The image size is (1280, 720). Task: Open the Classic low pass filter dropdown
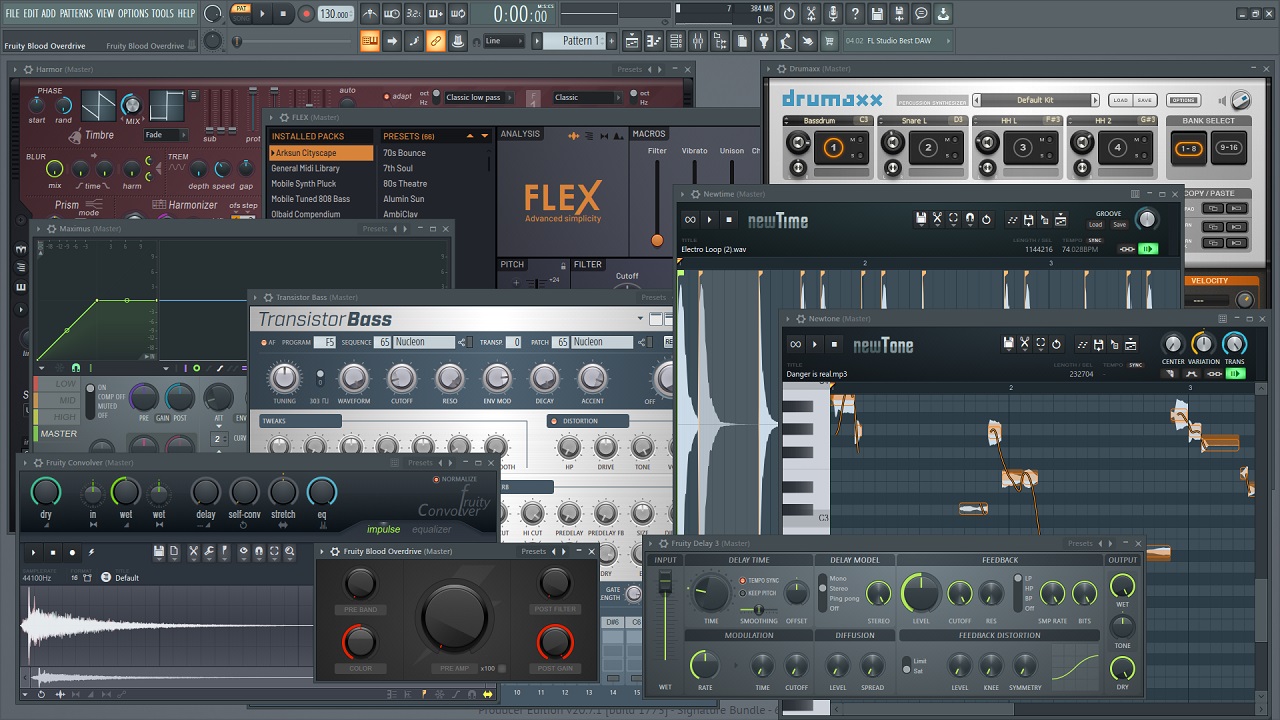(x=480, y=97)
